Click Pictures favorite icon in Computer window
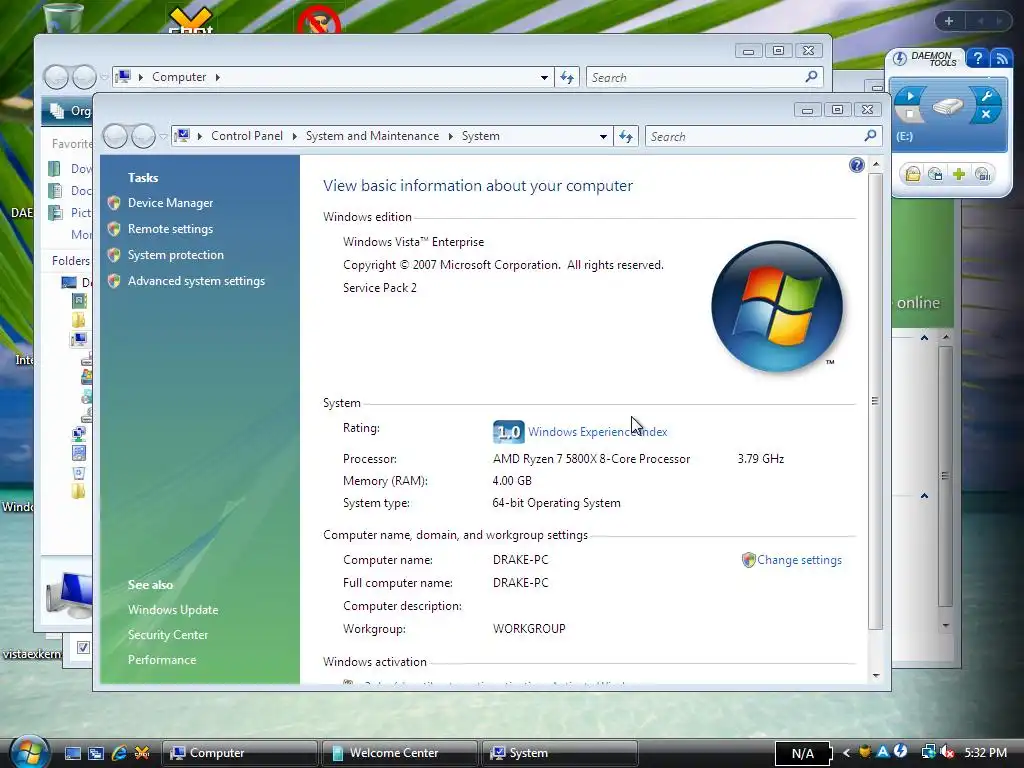The image size is (1024, 768). coord(55,212)
